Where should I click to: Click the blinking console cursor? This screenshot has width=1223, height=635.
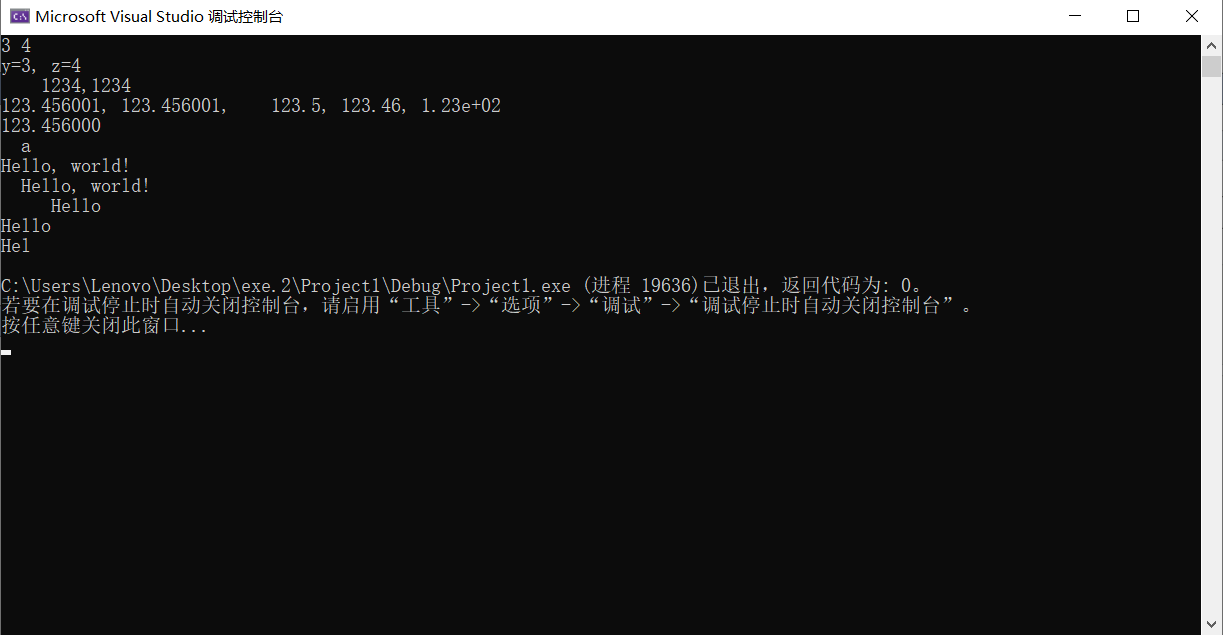point(6,352)
